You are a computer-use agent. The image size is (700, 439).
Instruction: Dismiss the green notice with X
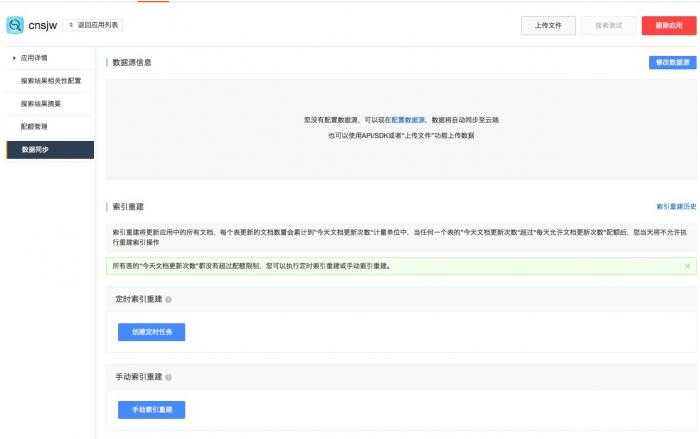click(688, 266)
